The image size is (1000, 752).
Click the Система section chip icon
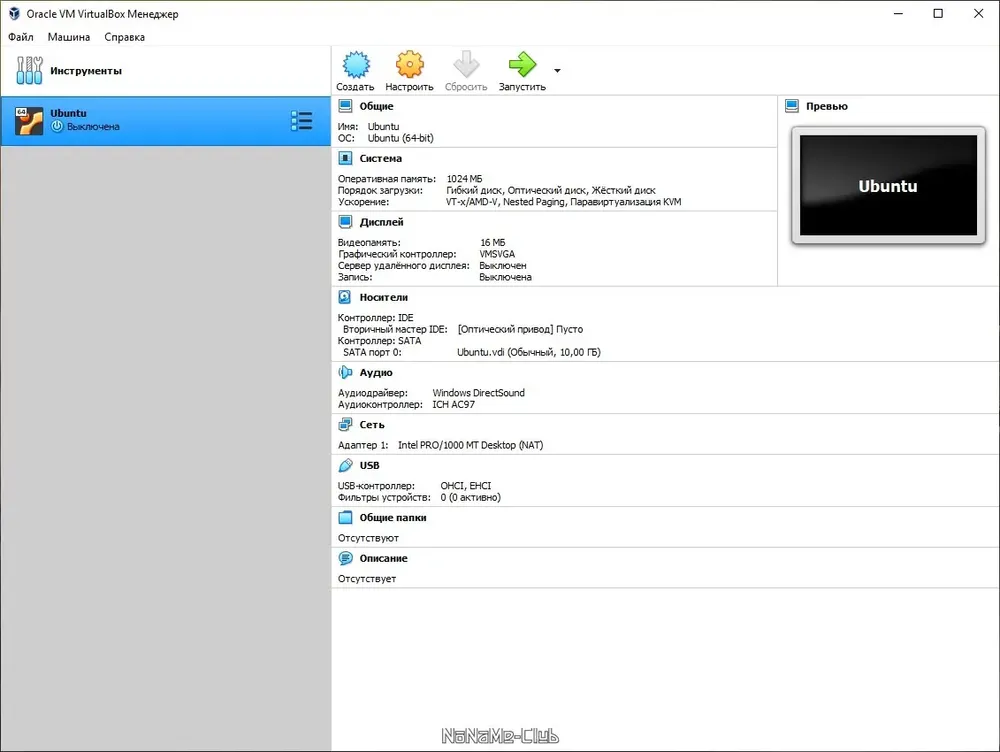tap(345, 158)
